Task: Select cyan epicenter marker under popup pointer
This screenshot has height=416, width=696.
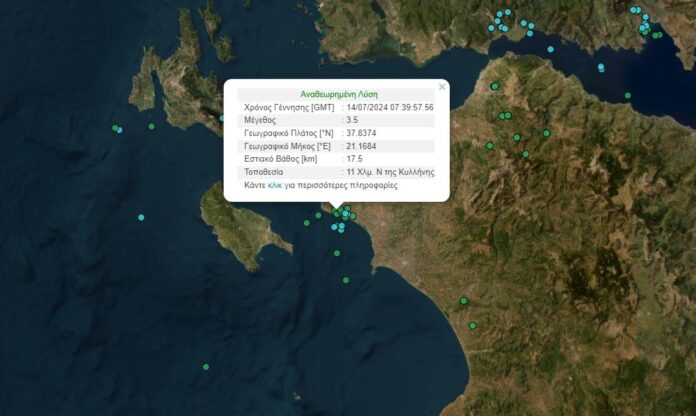Action: tap(345, 212)
